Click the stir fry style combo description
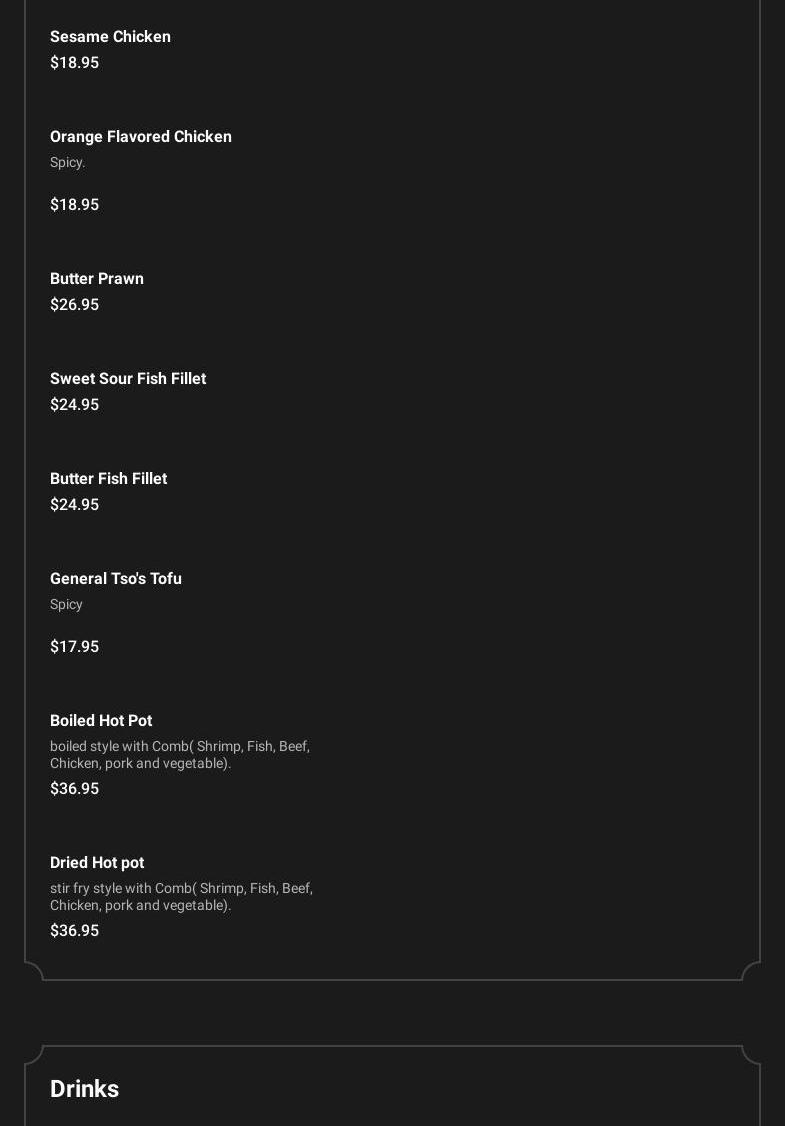This screenshot has height=1126, width=785. (181, 897)
